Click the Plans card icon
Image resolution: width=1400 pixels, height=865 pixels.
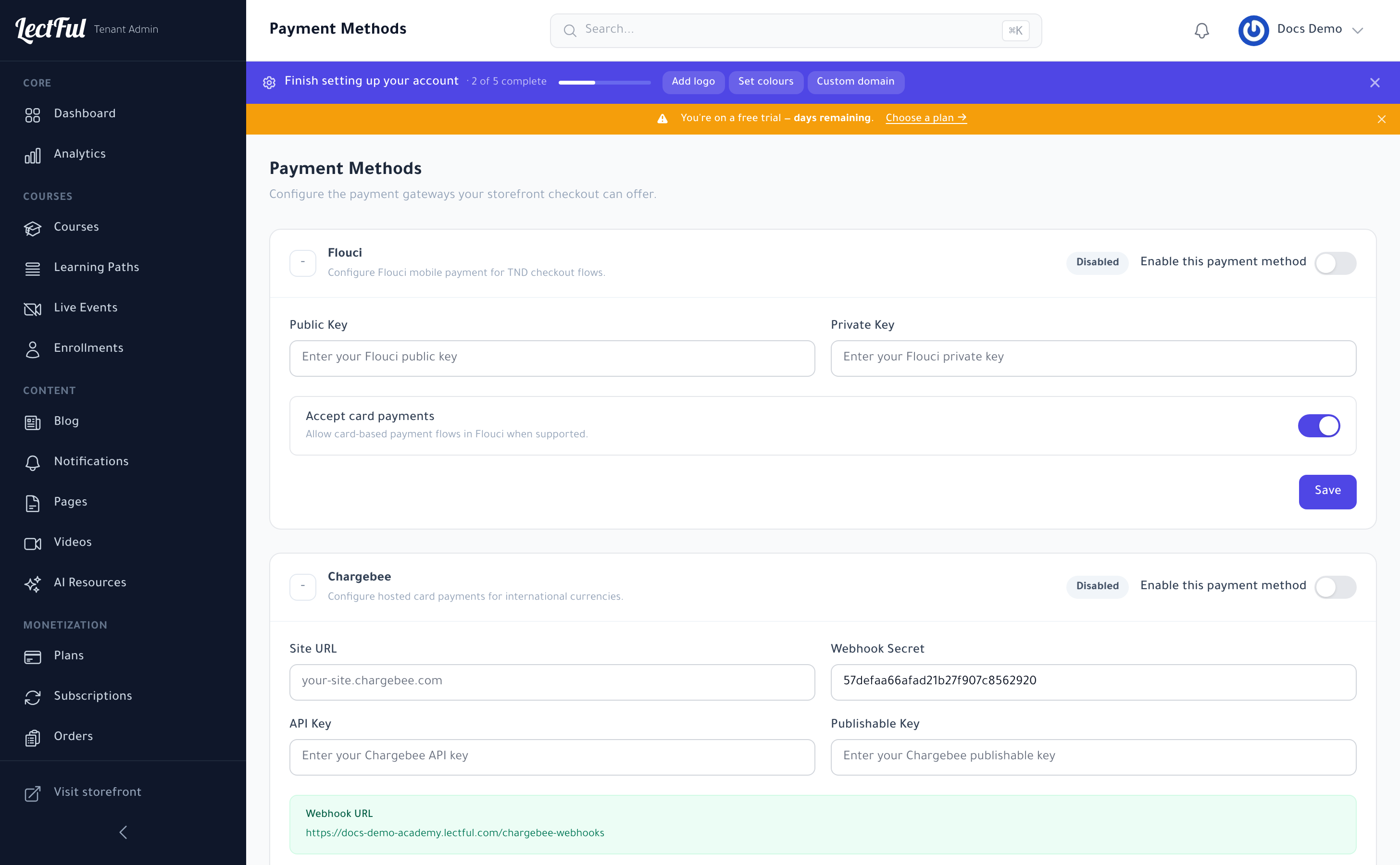pyautogui.click(x=33, y=657)
